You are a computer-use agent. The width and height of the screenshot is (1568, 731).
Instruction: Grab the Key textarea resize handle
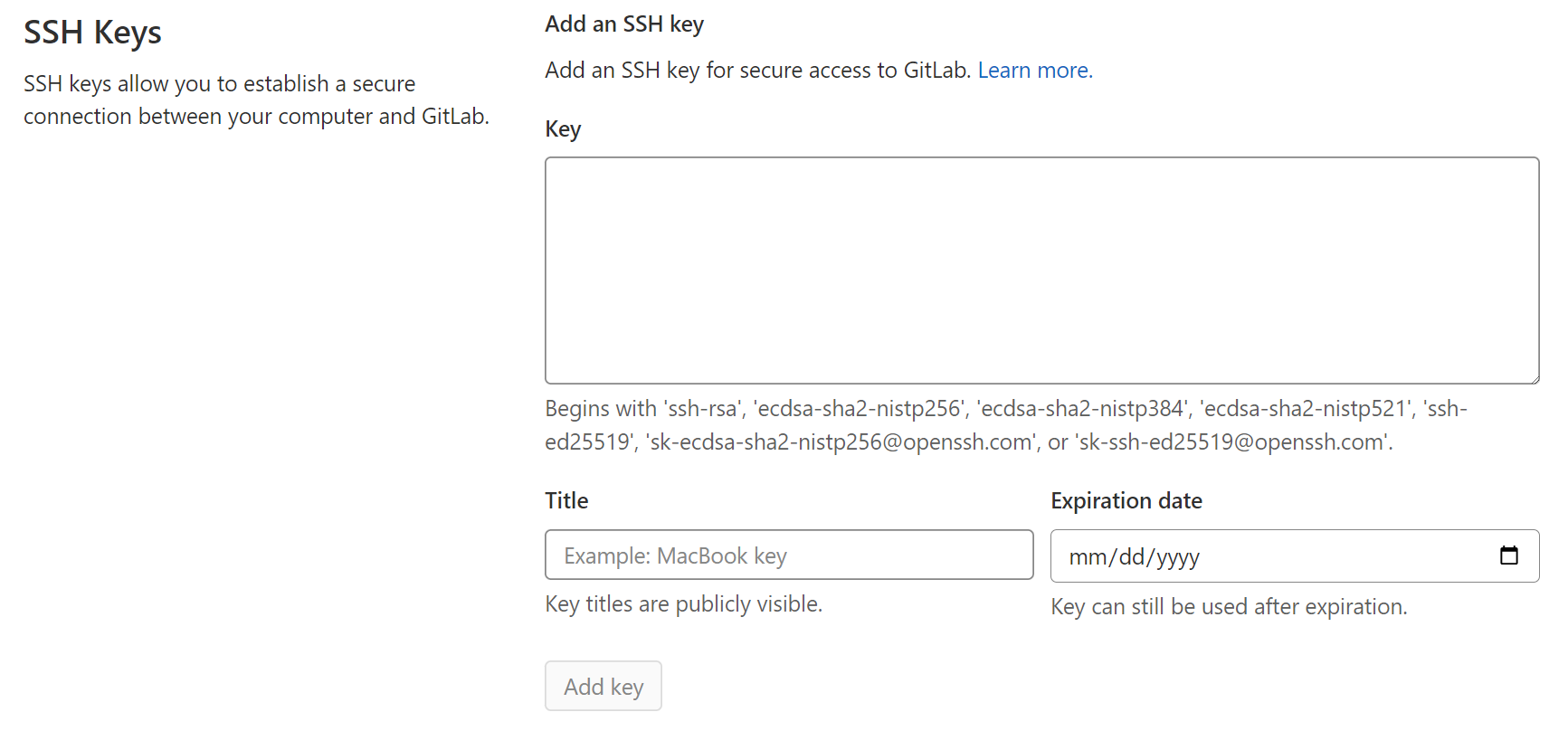click(1534, 379)
